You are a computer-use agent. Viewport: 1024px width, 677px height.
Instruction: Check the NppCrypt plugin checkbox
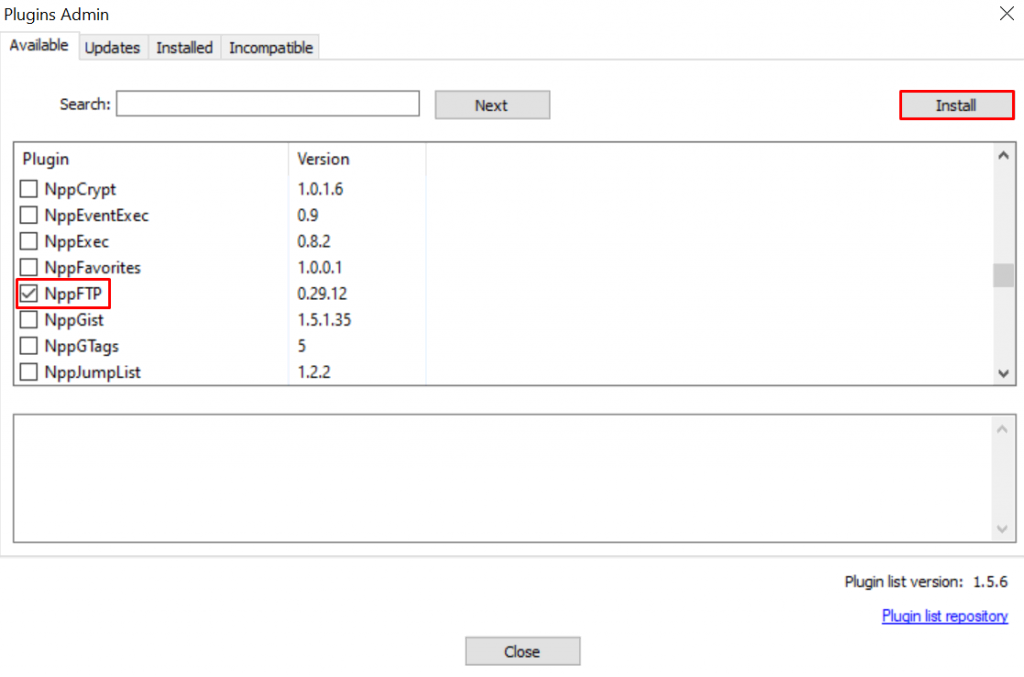click(x=29, y=189)
